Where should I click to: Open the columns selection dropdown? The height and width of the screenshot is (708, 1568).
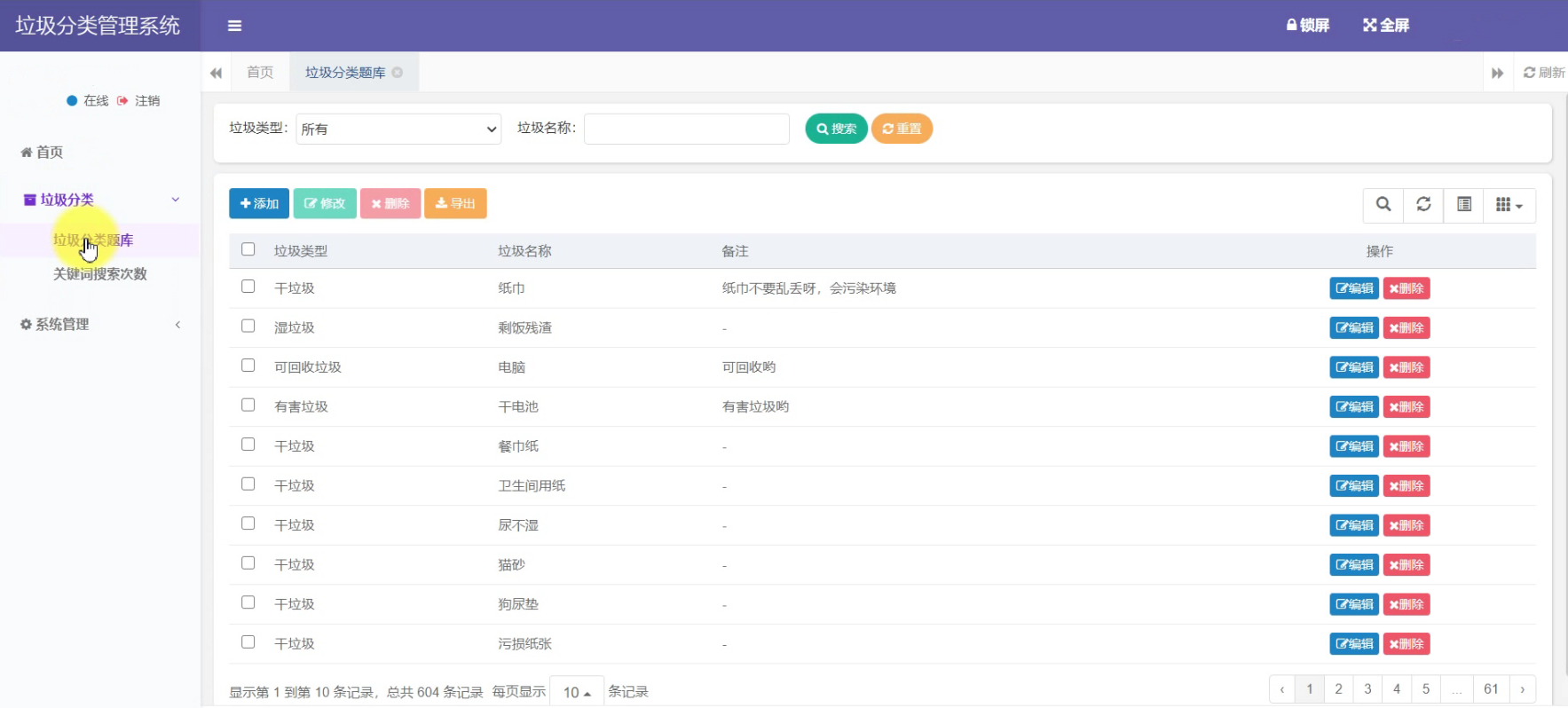point(1509,205)
